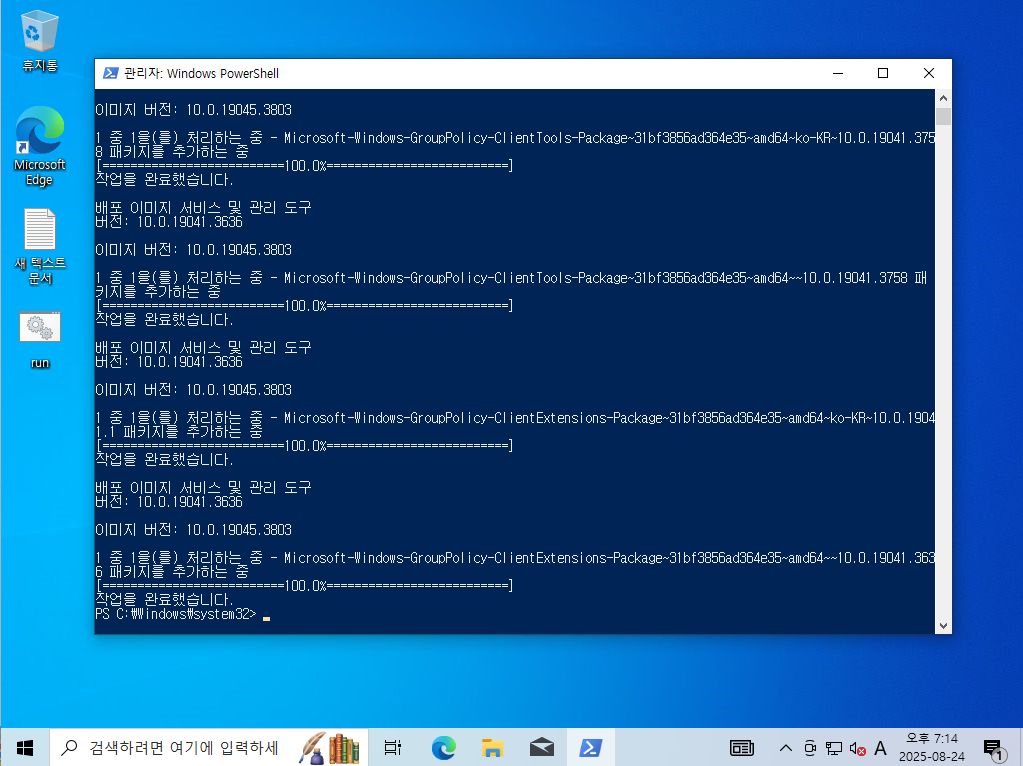Open File Explorer from the taskbar

492,747
